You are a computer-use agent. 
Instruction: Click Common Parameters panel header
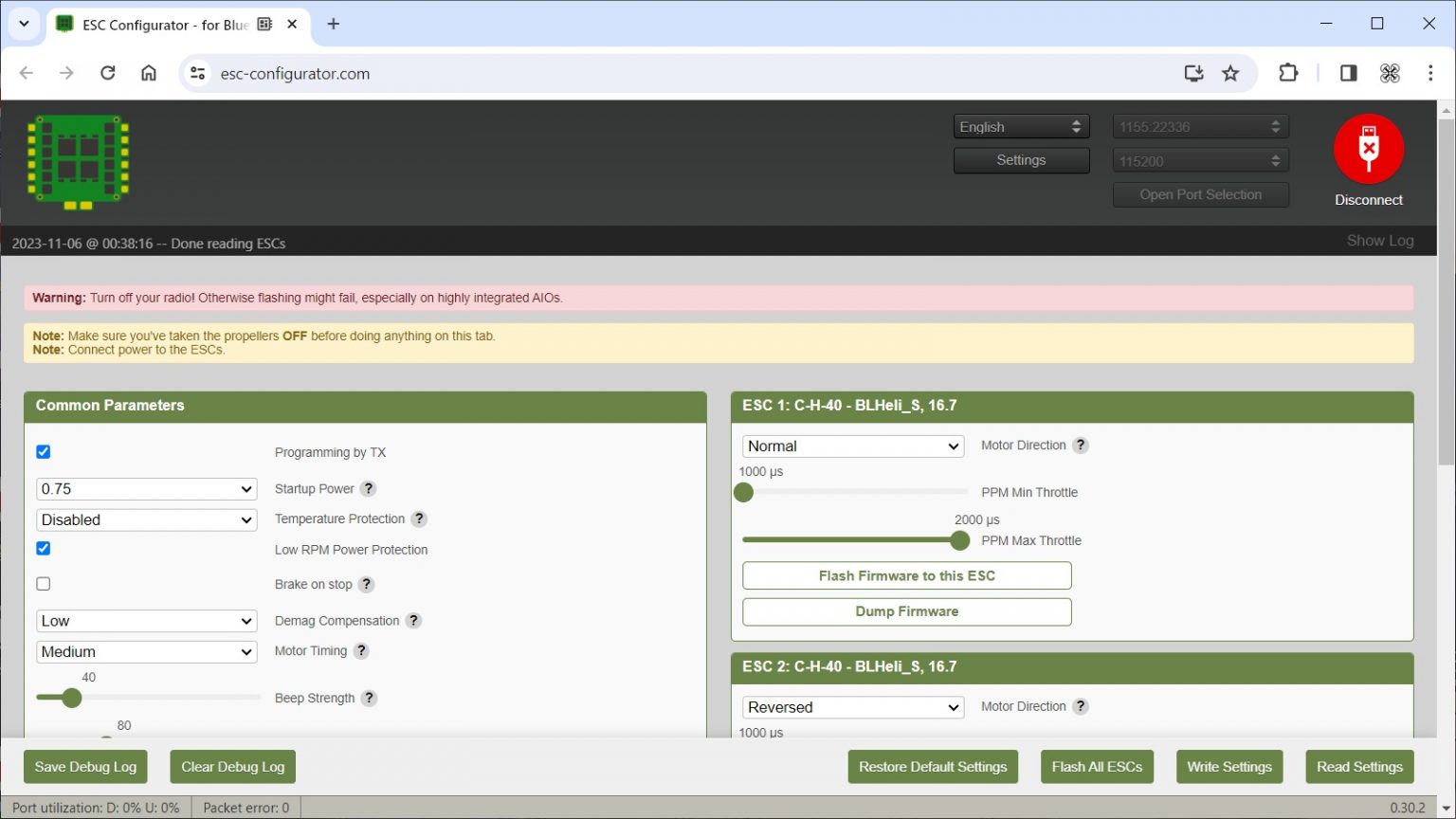[x=365, y=406]
